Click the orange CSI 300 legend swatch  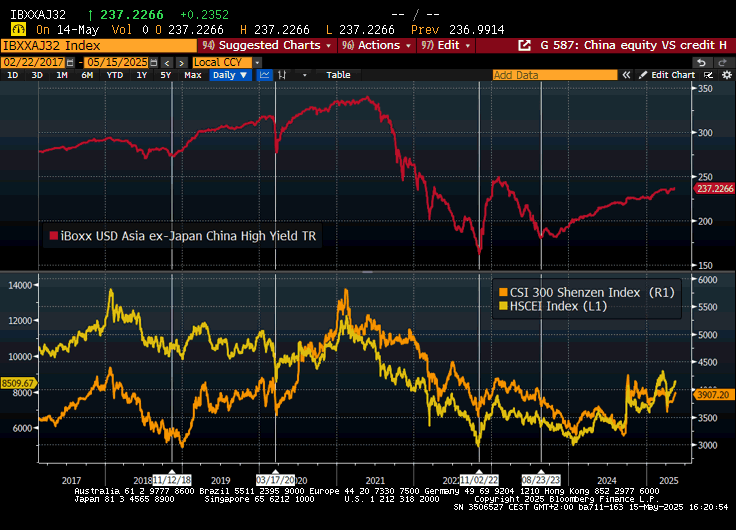pos(503,292)
